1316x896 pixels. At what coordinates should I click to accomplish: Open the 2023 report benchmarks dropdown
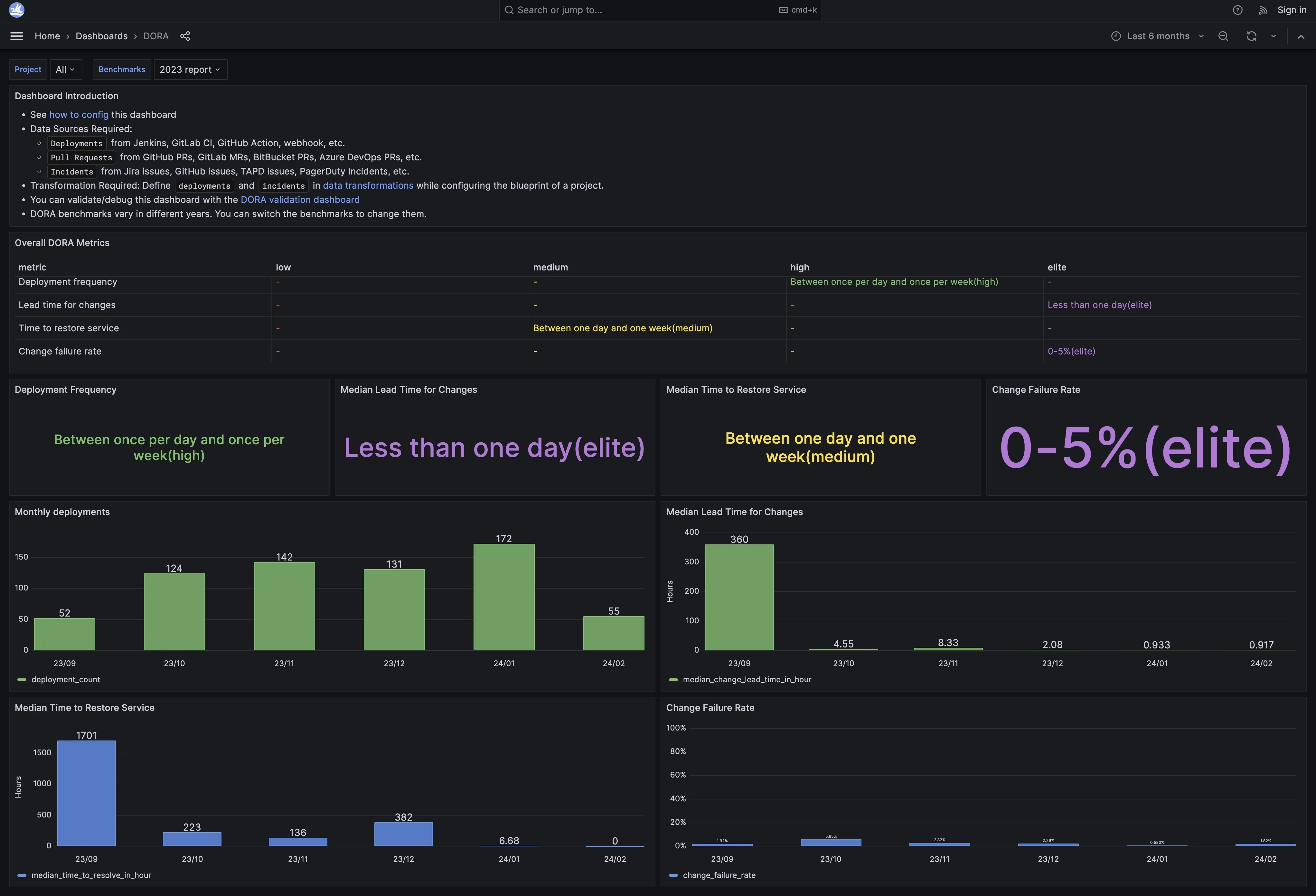tap(190, 70)
